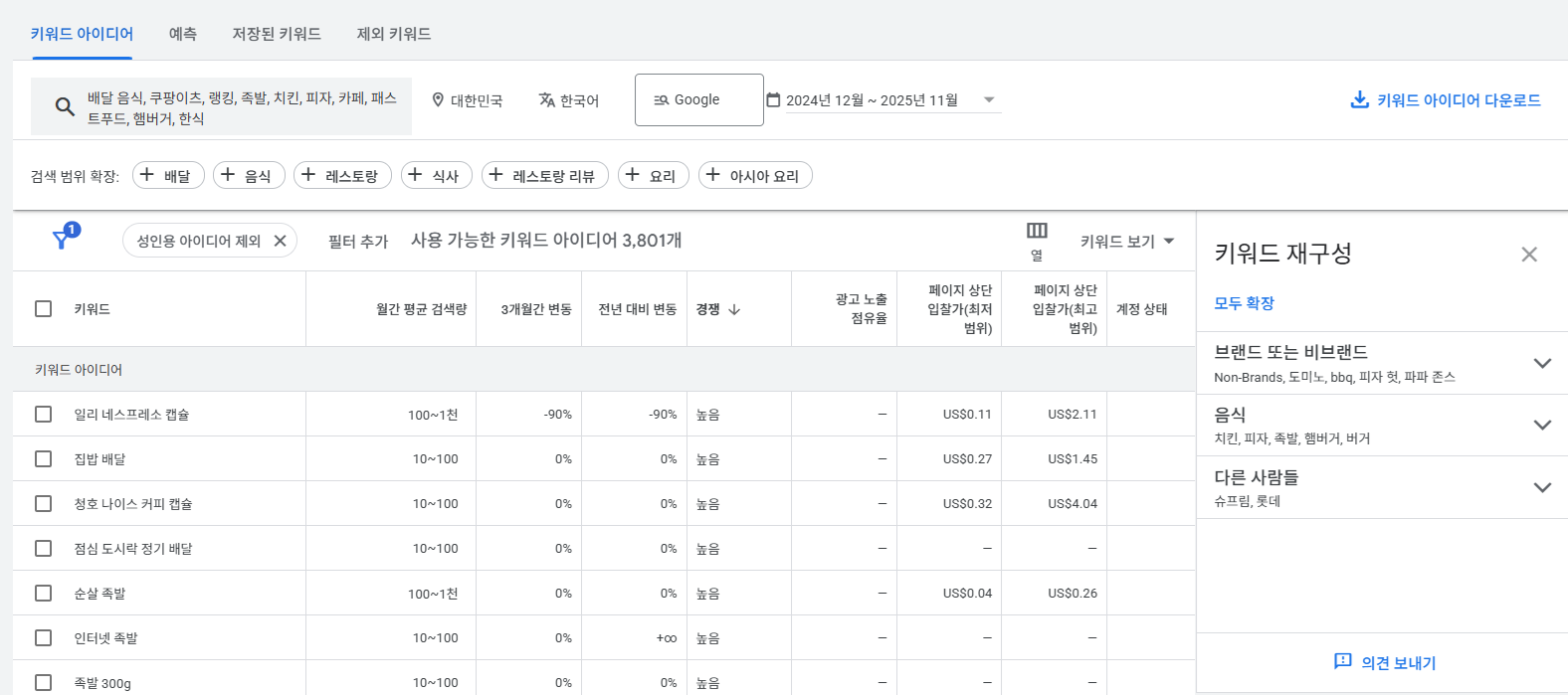Click the keyword 일리 네스프레소 캡슐
Screen dimensions: 1568x695
click(x=131, y=414)
